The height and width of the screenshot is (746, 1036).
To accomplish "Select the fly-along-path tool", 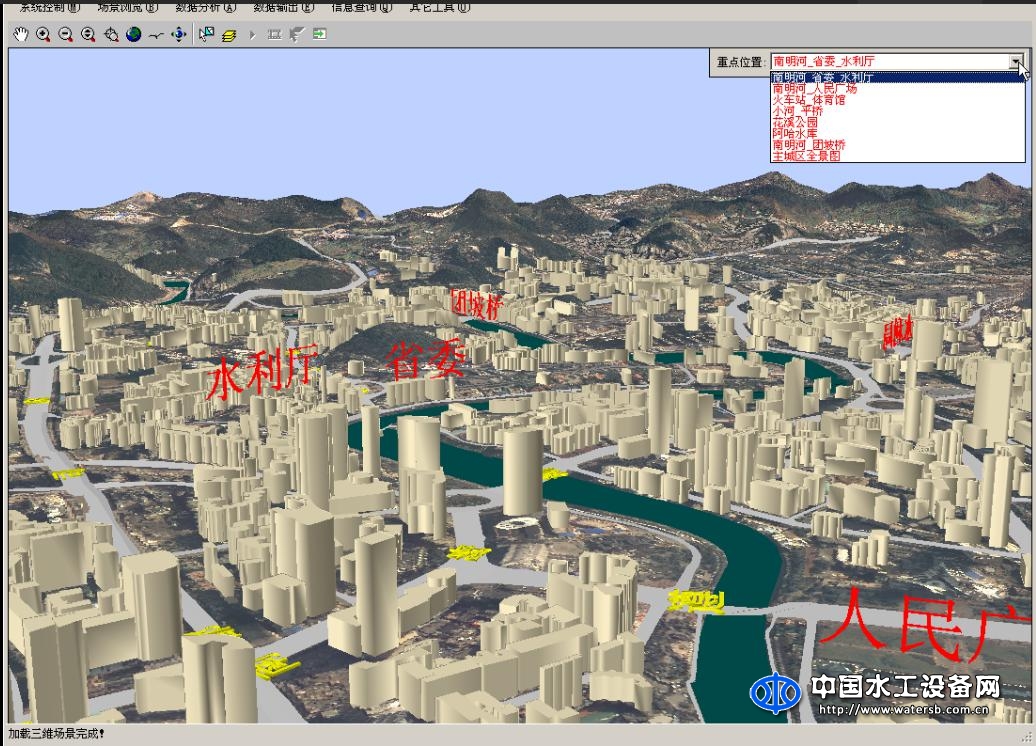I will (156, 35).
